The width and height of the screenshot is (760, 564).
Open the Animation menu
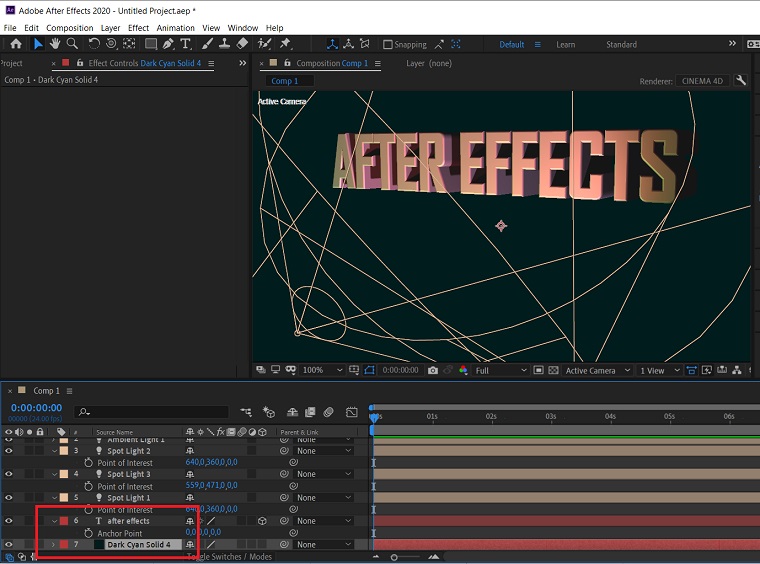click(175, 28)
